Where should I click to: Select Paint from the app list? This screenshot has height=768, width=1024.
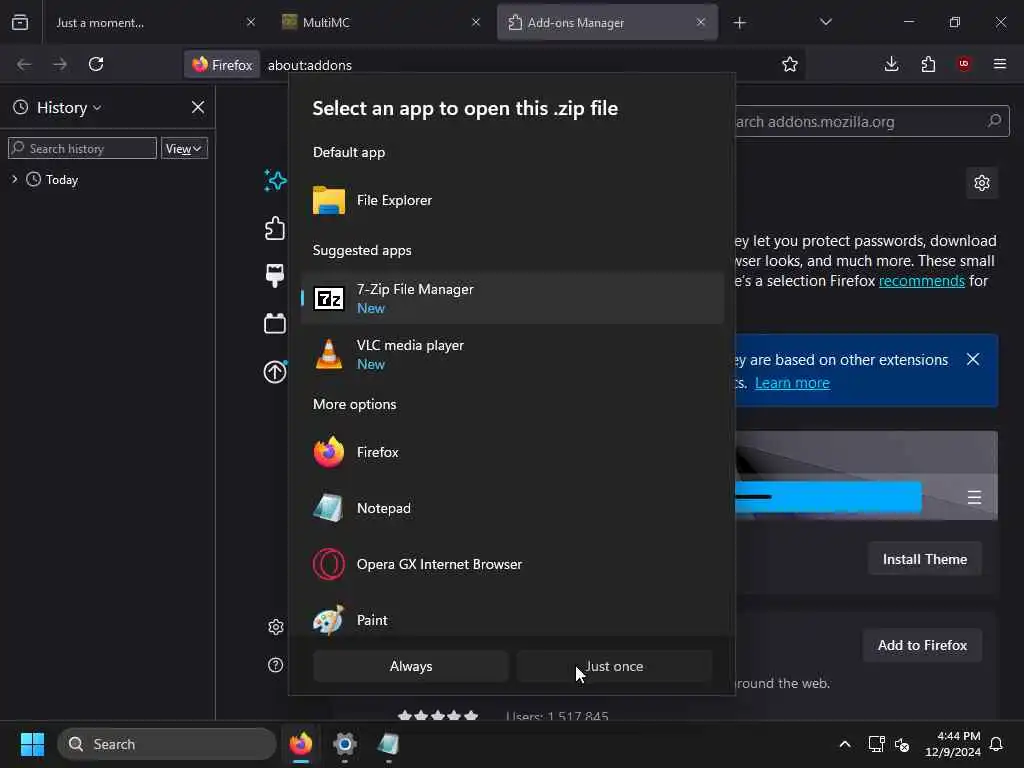tap(512, 620)
